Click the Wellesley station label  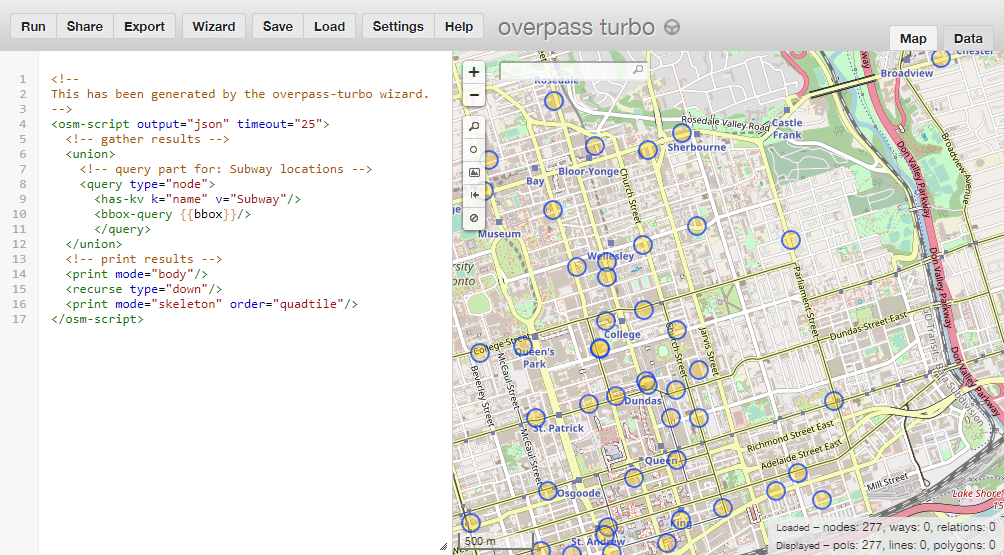point(610,256)
